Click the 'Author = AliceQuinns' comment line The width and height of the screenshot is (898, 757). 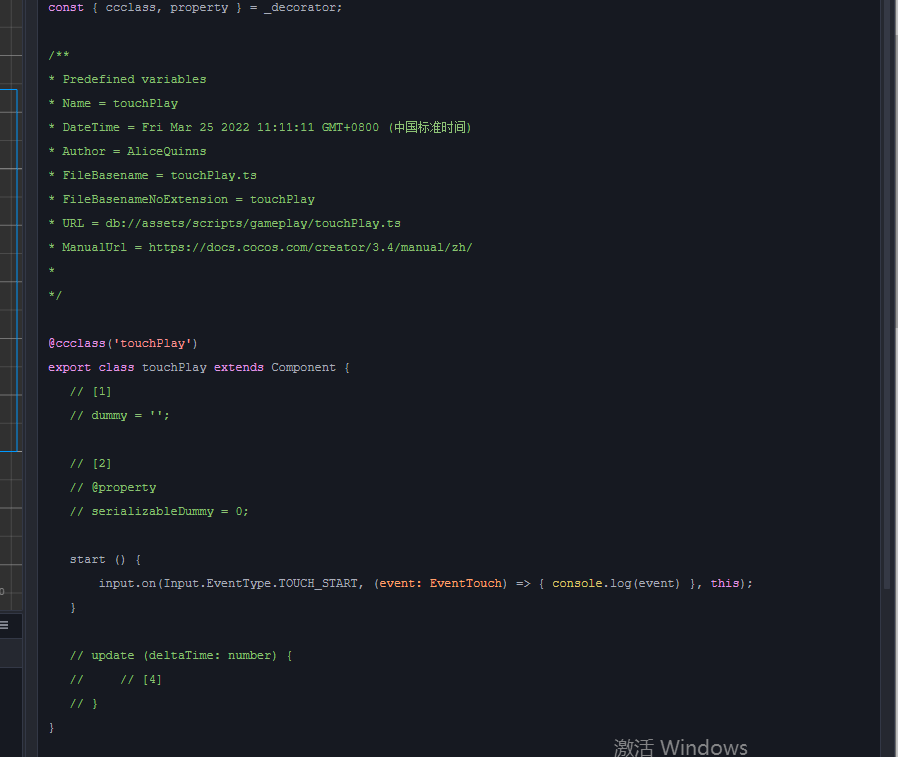coord(128,152)
